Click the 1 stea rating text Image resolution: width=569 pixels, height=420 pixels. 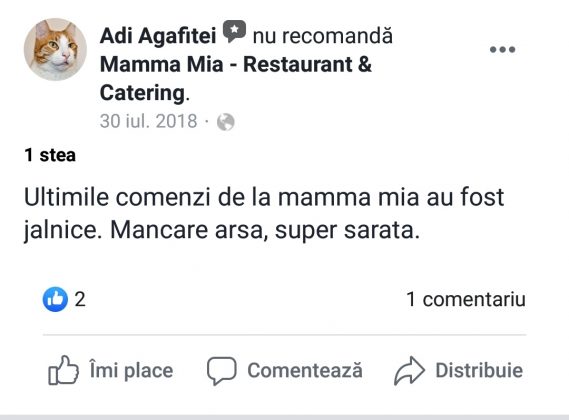click(x=50, y=155)
